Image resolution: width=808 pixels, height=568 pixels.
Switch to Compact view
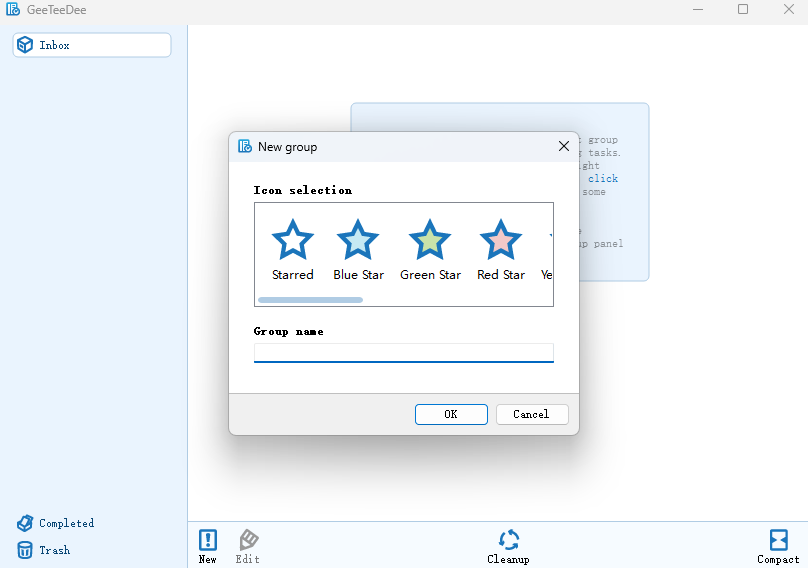tap(778, 546)
